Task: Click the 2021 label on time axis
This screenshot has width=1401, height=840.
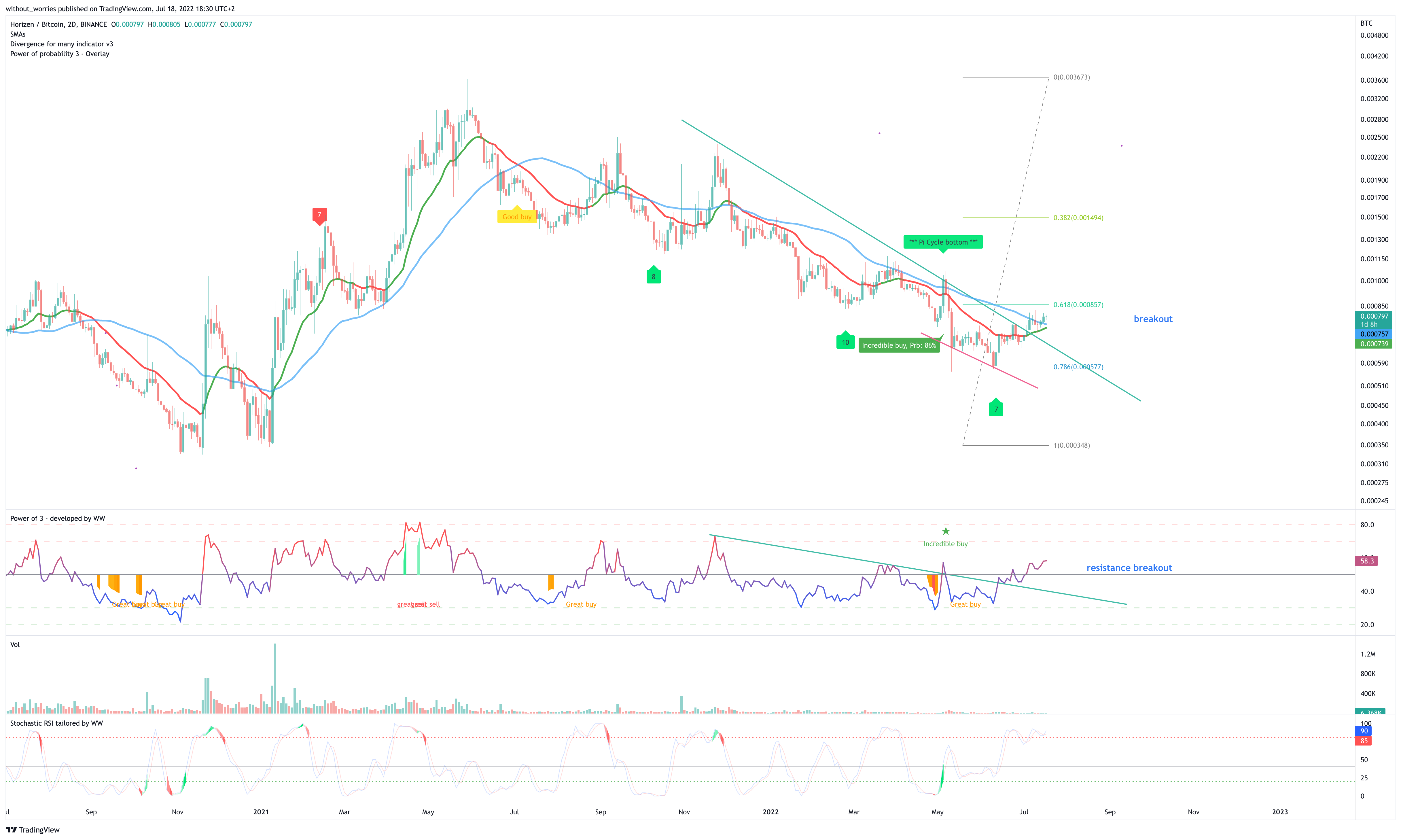Action: click(x=261, y=812)
